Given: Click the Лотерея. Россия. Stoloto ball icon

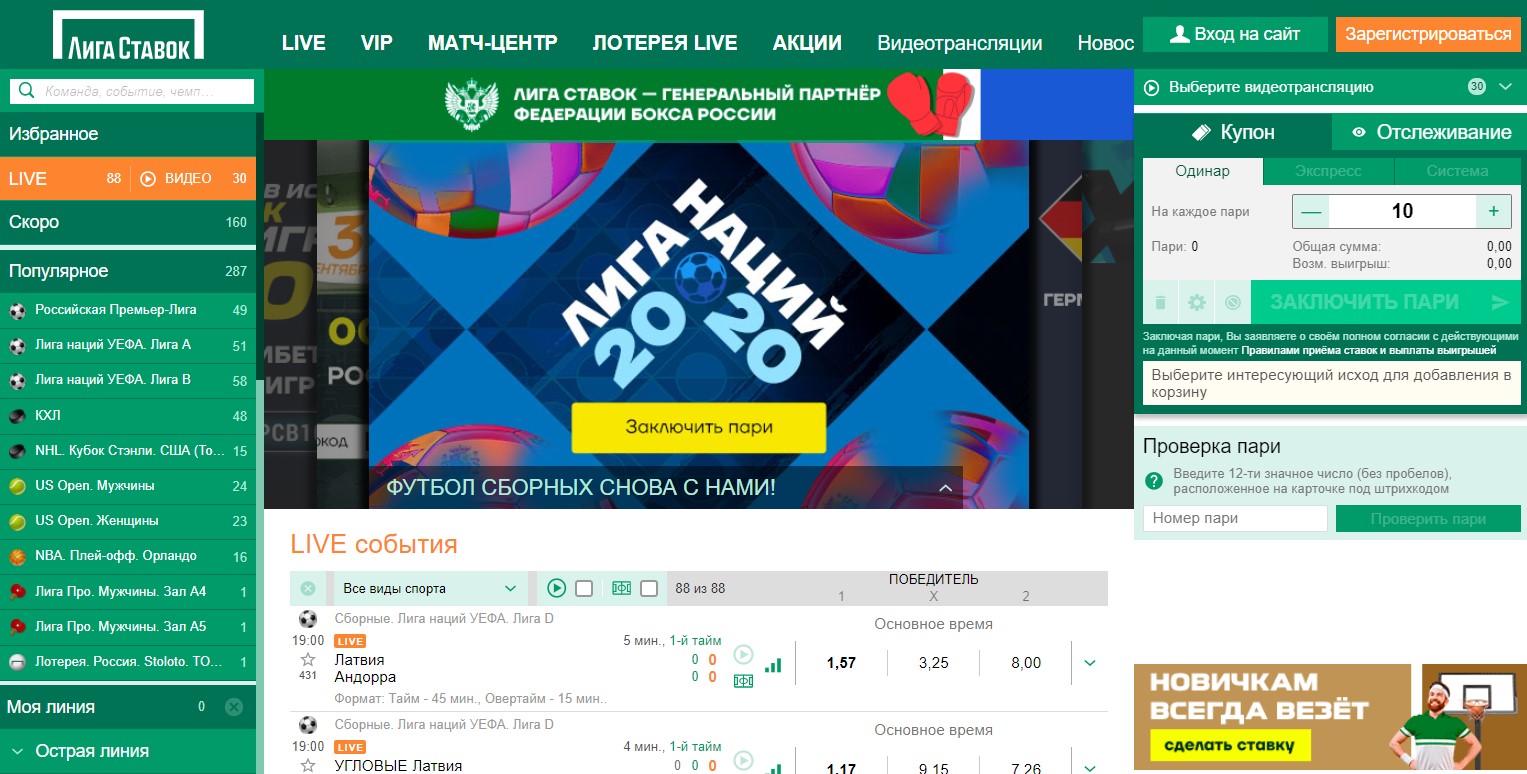Looking at the screenshot, I should [18, 662].
